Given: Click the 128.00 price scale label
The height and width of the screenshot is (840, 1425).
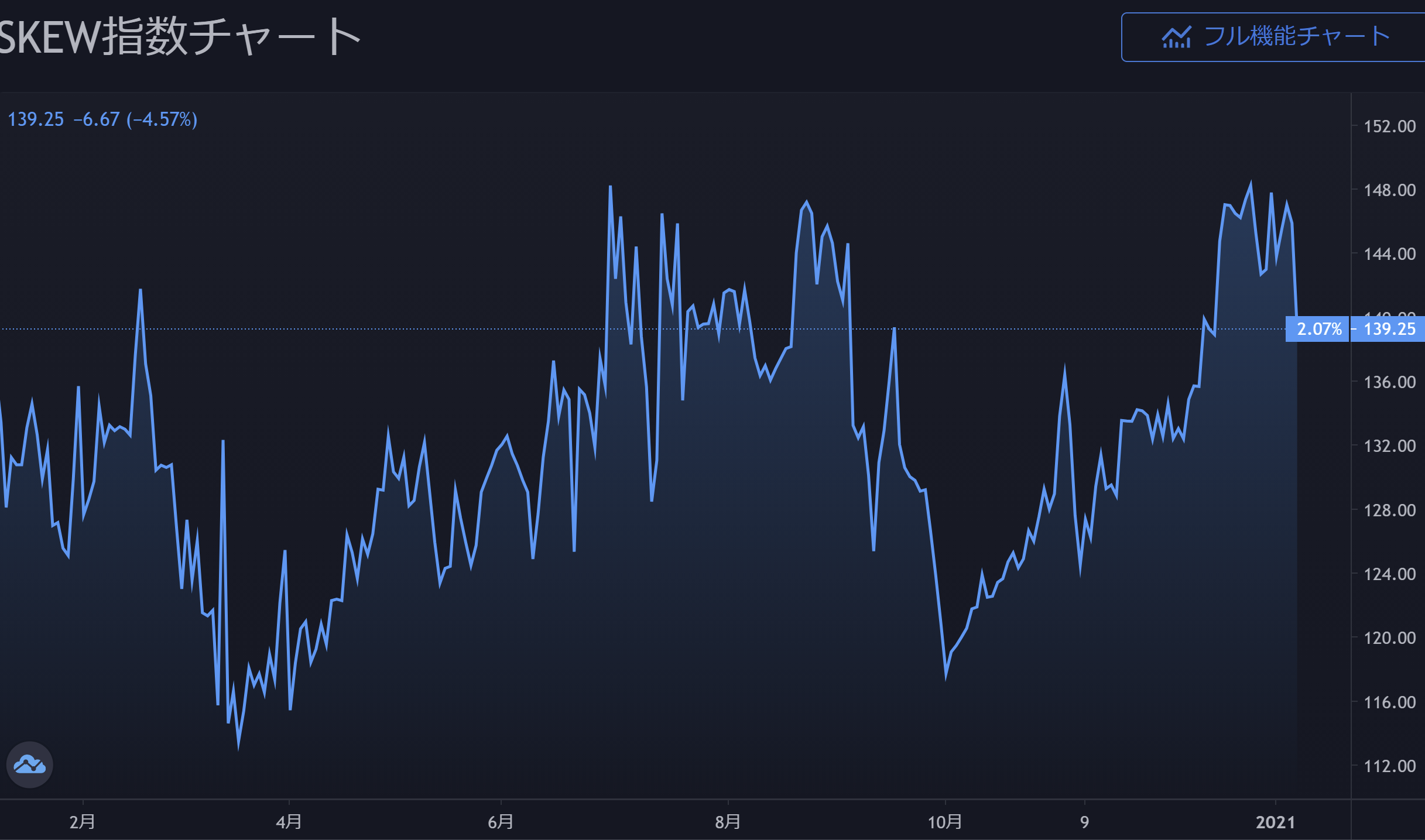Looking at the screenshot, I should click(x=1389, y=510).
